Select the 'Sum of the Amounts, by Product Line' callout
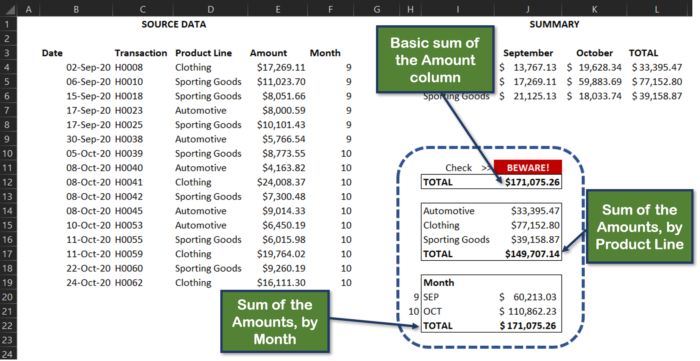The image size is (700, 361). [639, 227]
